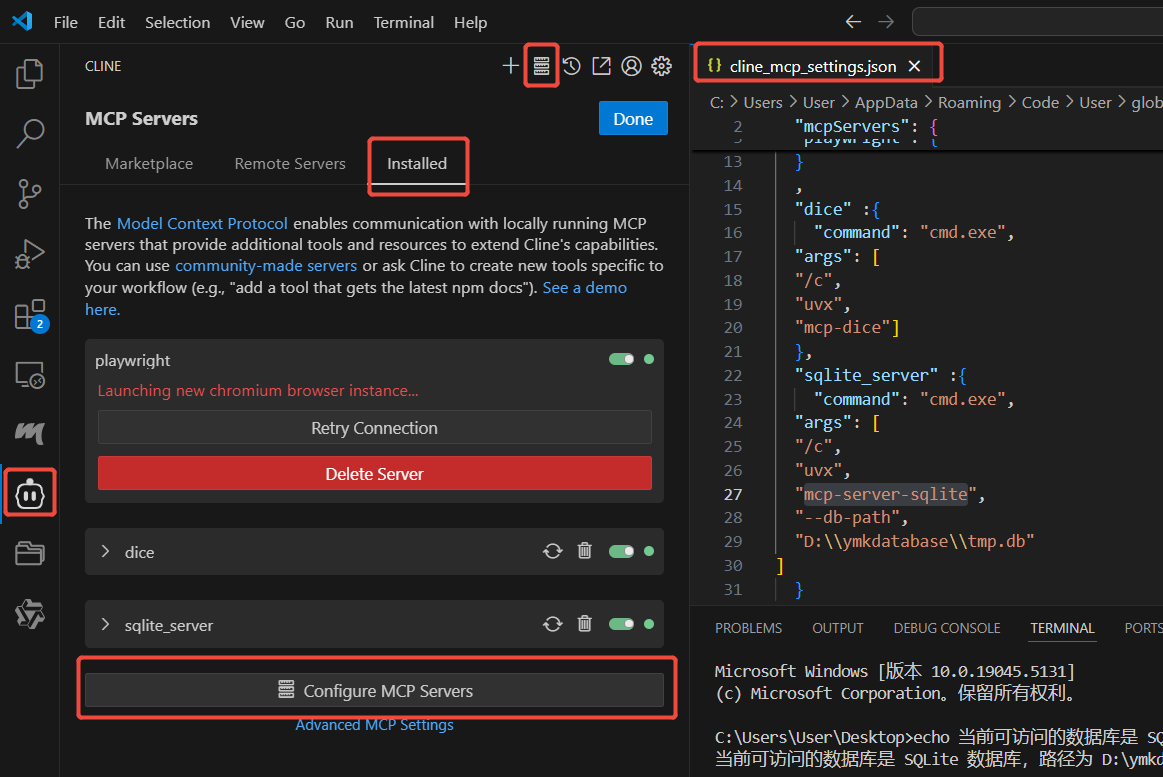The image size is (1163, 777).
Task: Open the Help menu
Action: tap(470, 22)
